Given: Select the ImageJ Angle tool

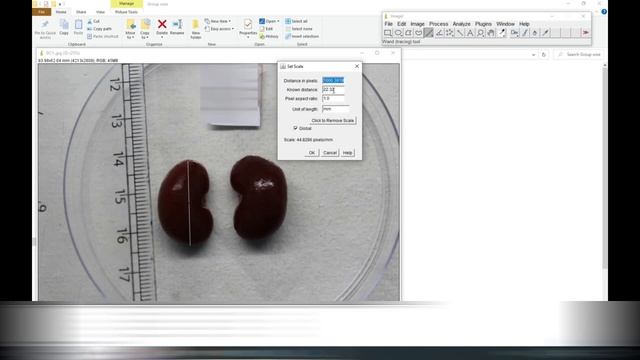Looking at the screenshot, I should [439, 33].
